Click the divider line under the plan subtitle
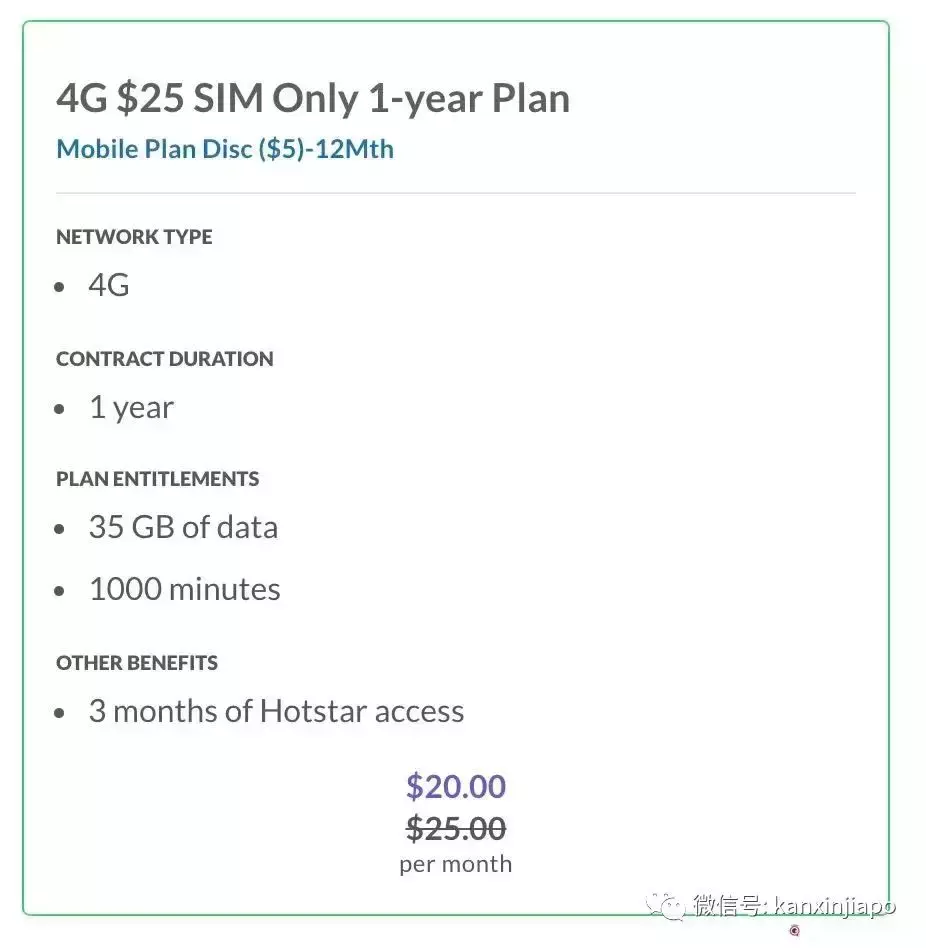The height and width of the screenshot is (948, 926). 456,192
